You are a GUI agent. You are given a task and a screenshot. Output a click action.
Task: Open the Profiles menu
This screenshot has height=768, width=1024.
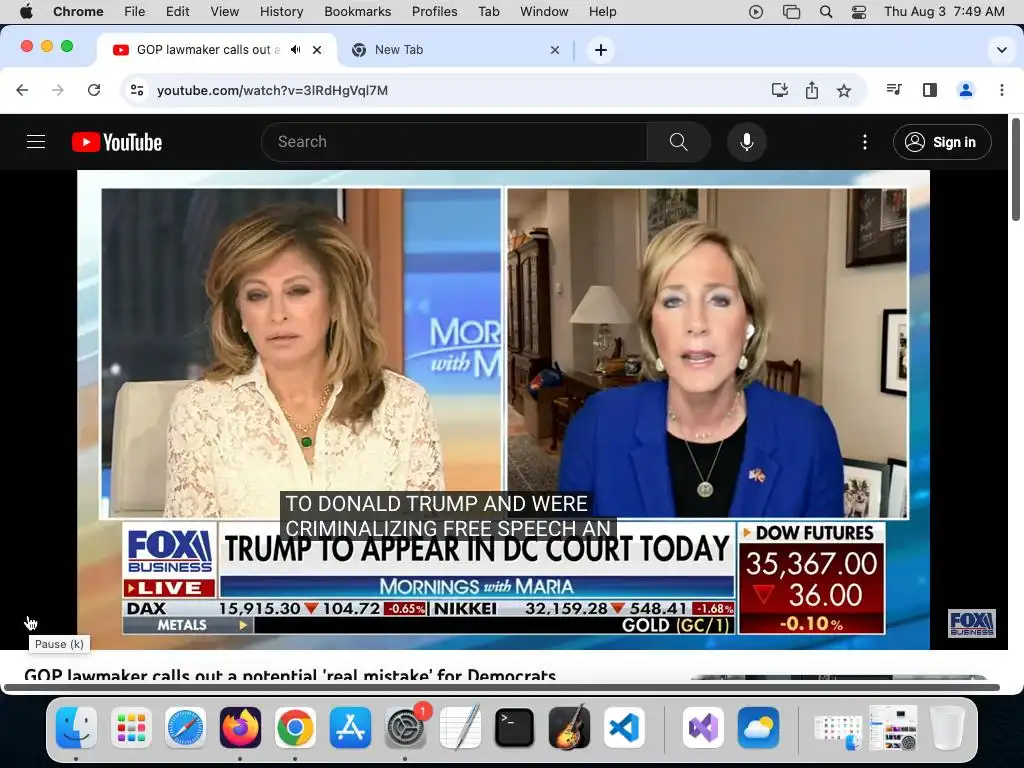[x=434, y=11]
